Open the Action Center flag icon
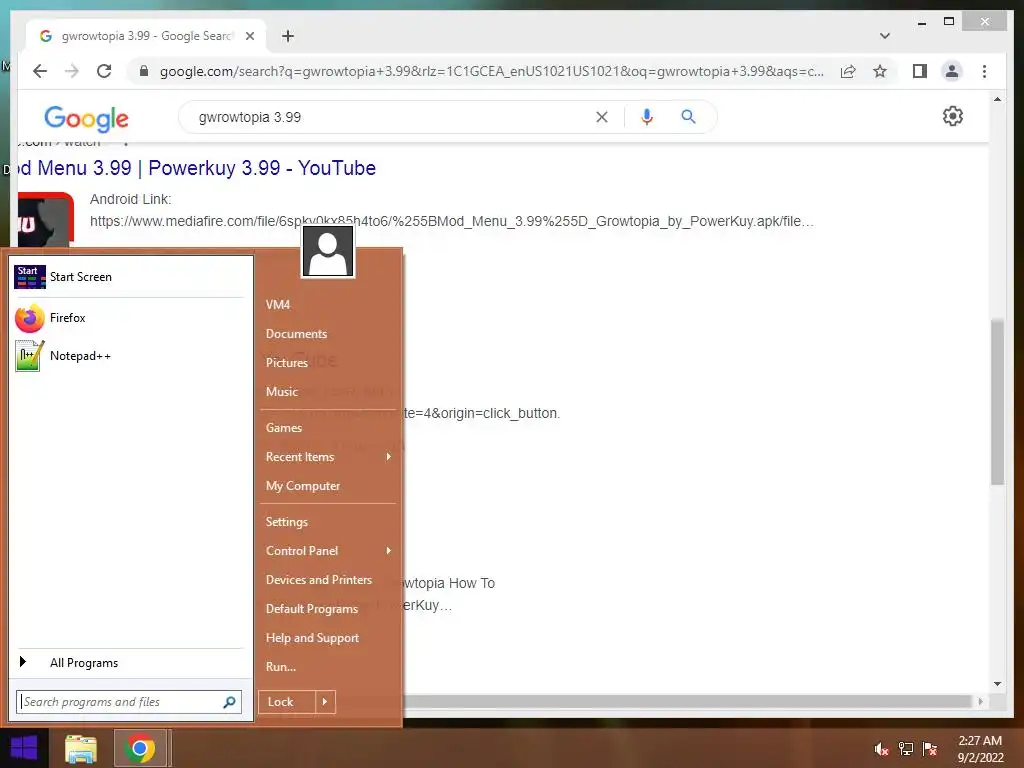 coord(930,749)
